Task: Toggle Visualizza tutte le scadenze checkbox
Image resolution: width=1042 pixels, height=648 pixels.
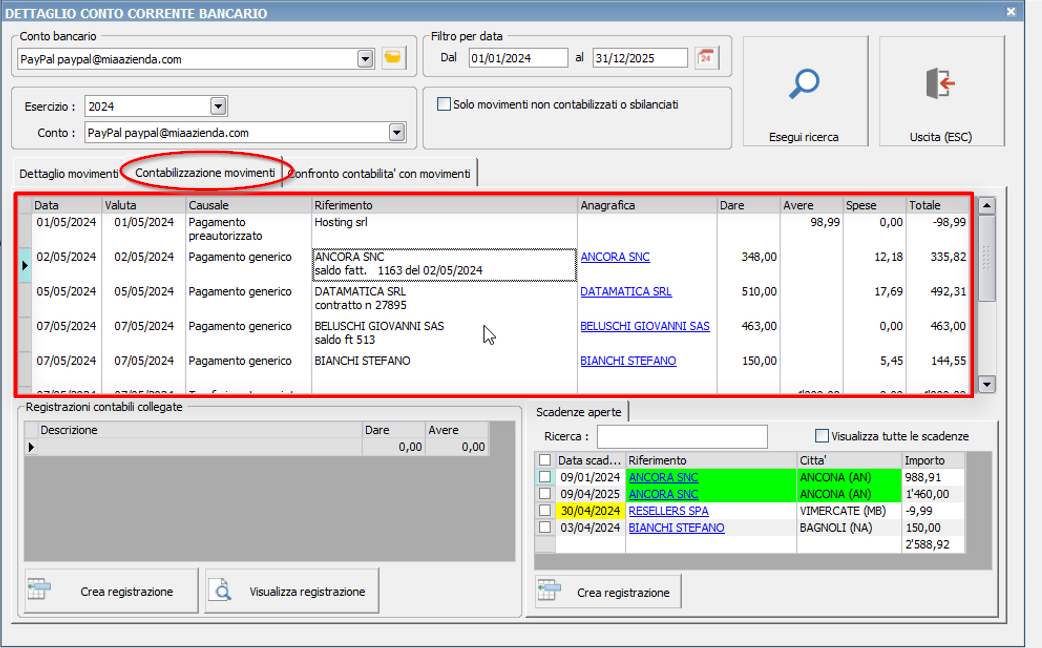Action: pyautogui.click(x=822, y=436)
